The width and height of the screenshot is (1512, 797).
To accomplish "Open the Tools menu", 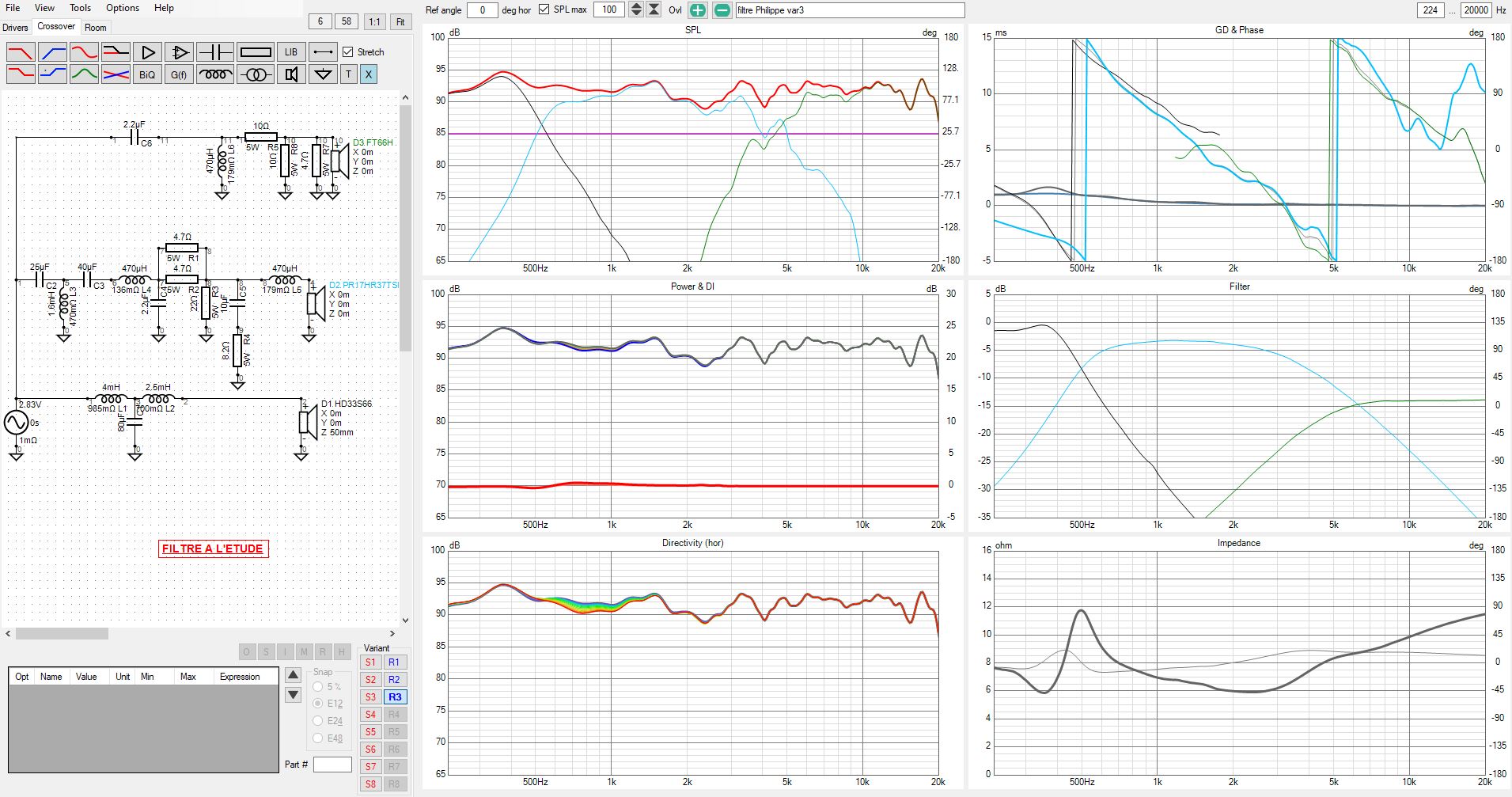I will click(80, 8).
